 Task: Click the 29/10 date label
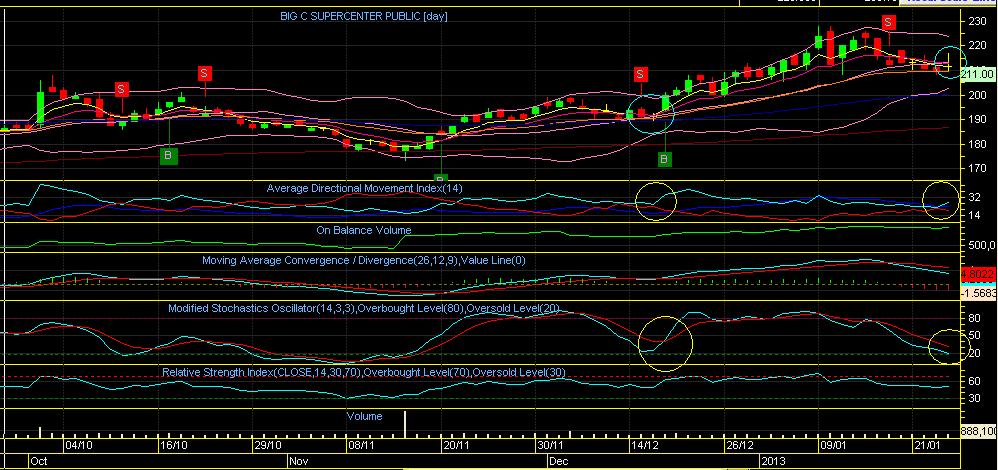268,445
